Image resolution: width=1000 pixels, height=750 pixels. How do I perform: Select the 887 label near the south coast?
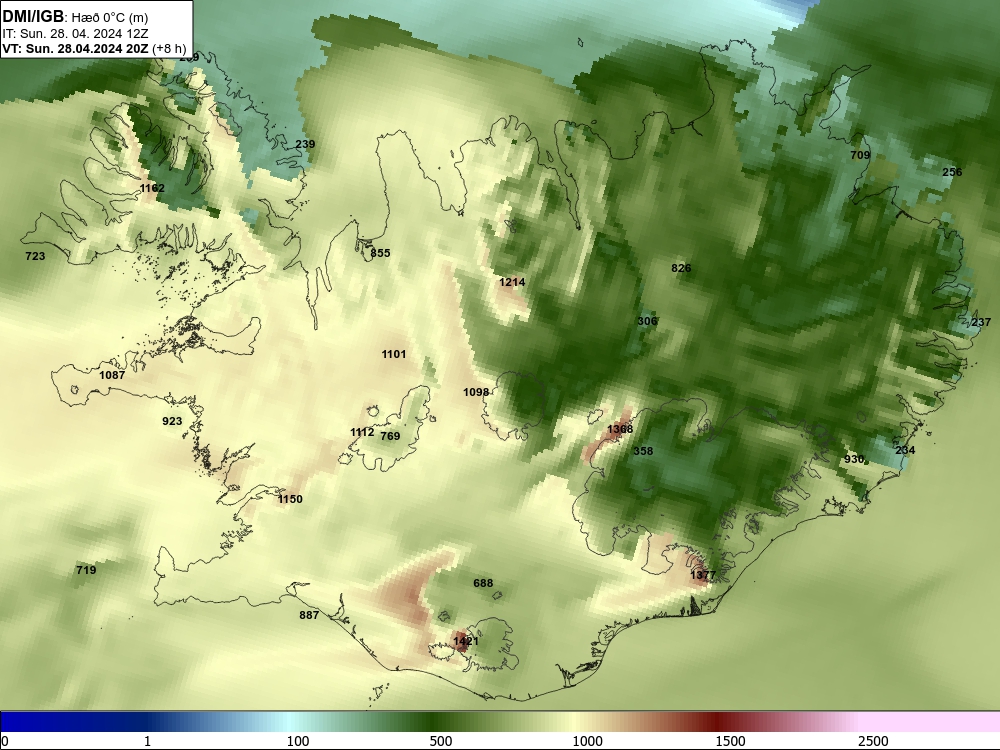click(x=309, y=615)
